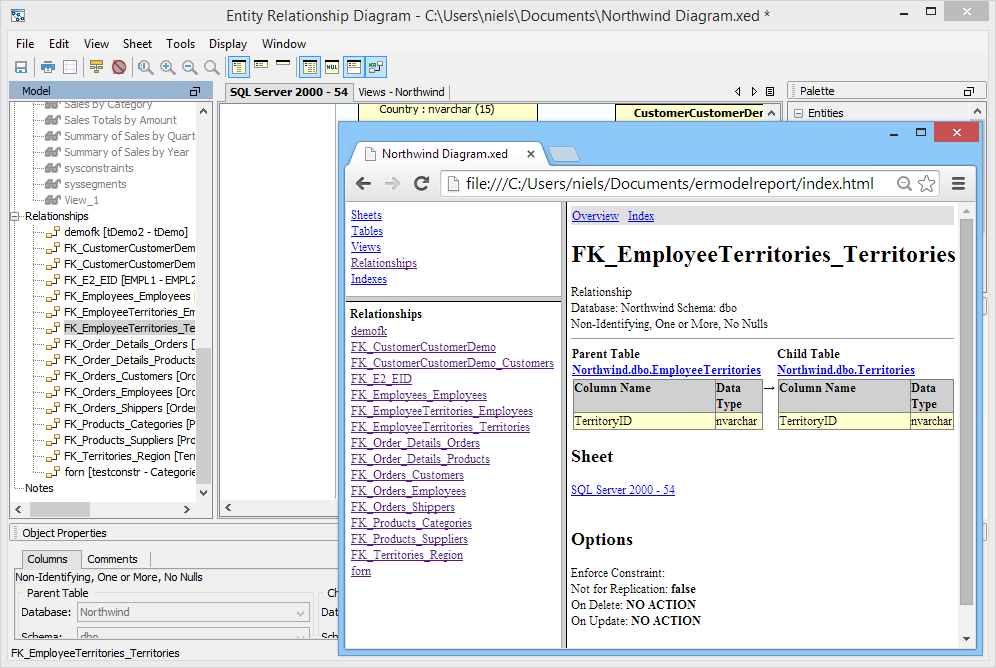Click the plain magnifier zoom icon
The width and height of the screenshot is (996, 668).
(212, 67)
